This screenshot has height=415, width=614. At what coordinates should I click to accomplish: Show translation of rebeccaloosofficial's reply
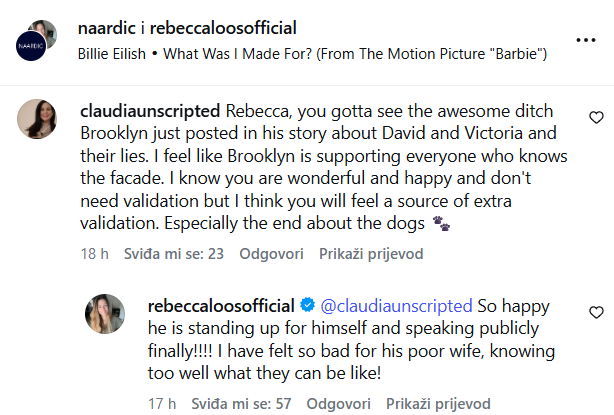(x=435, y=403)
